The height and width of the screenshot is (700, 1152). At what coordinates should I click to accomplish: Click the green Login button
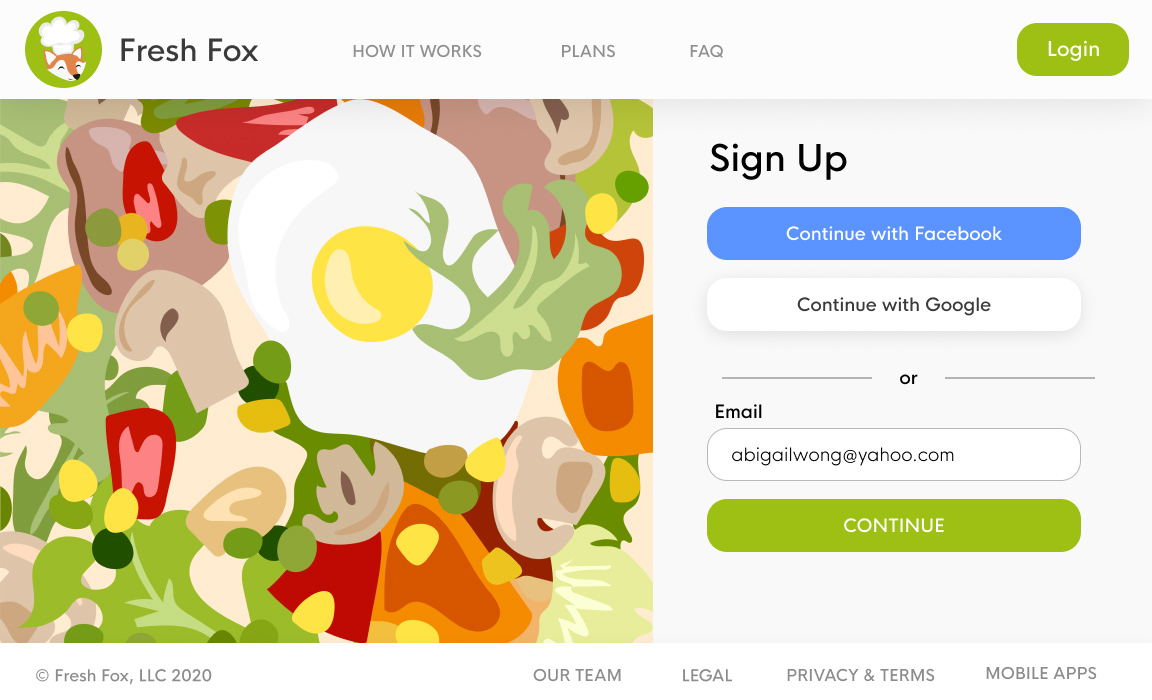(1073, 49)
